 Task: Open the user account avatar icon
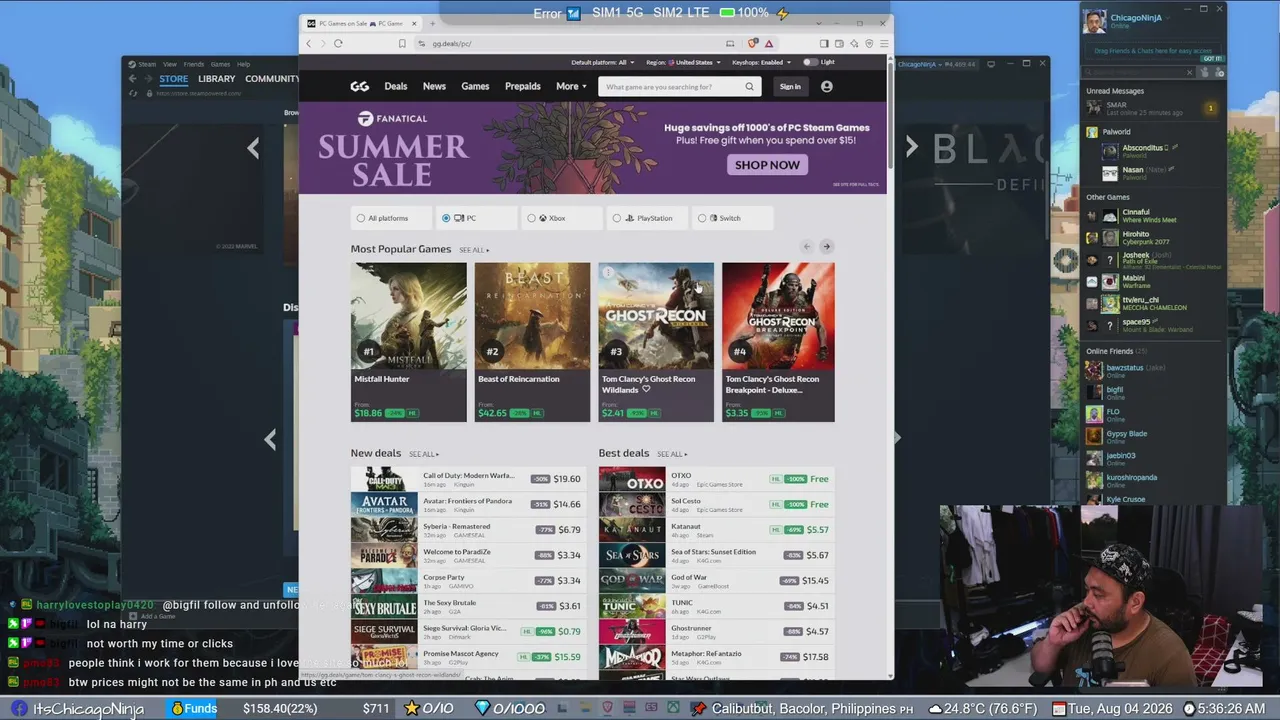(826, 87)
